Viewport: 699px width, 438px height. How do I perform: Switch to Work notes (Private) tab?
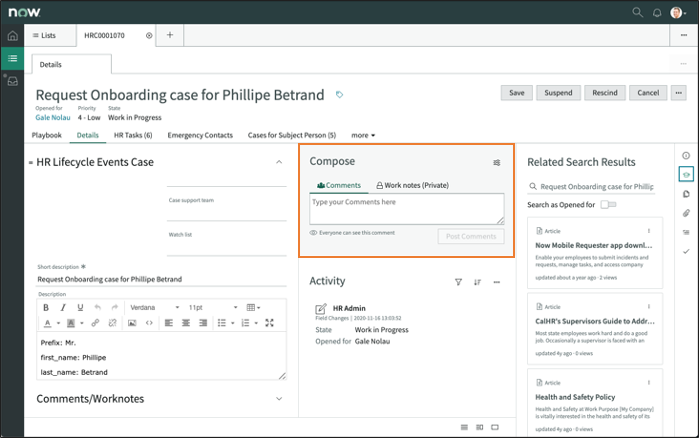(x=412, y=185)
